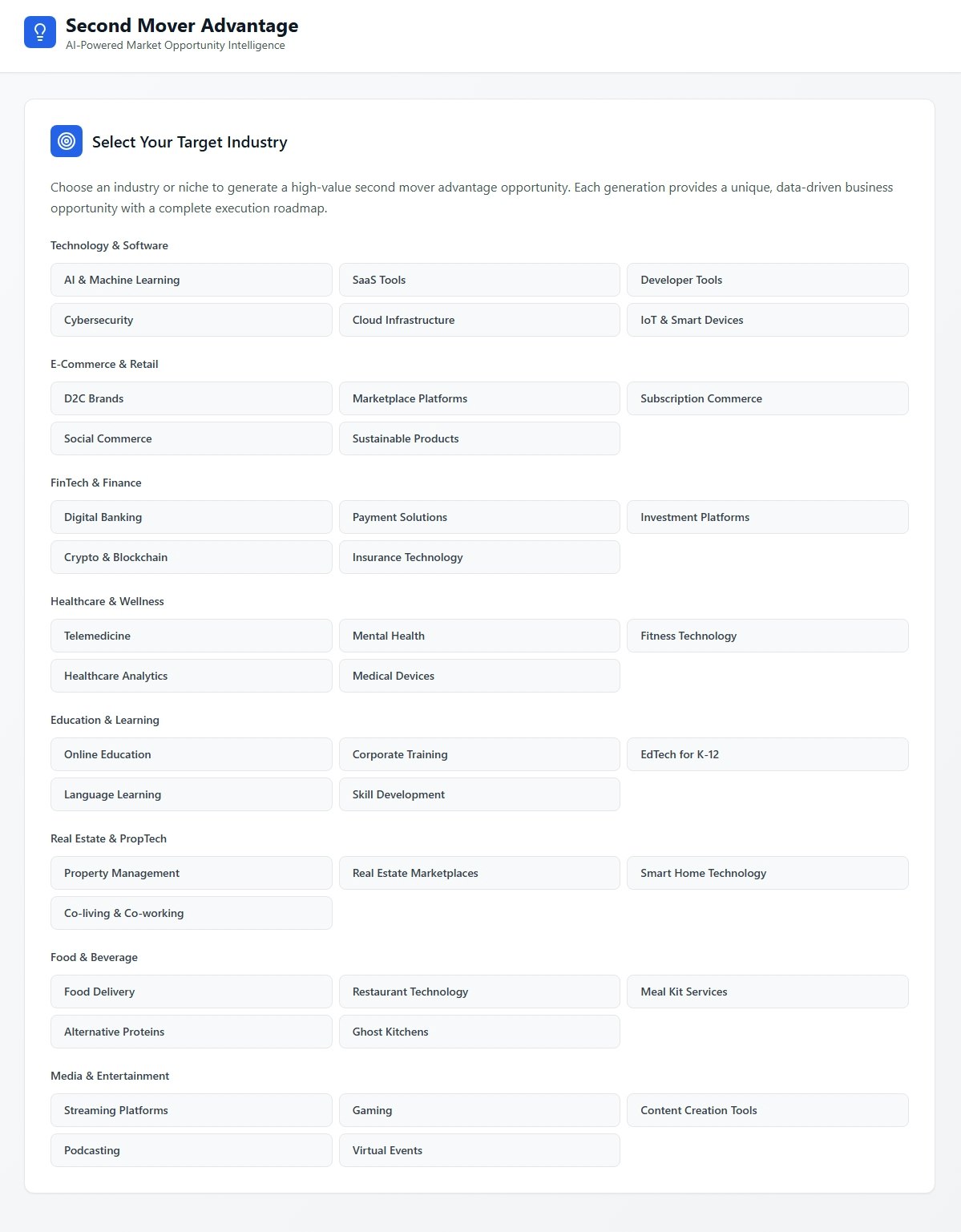Choose Content Creation Tools
This screenshot has width=961, height=1232.
[767, 1109]
